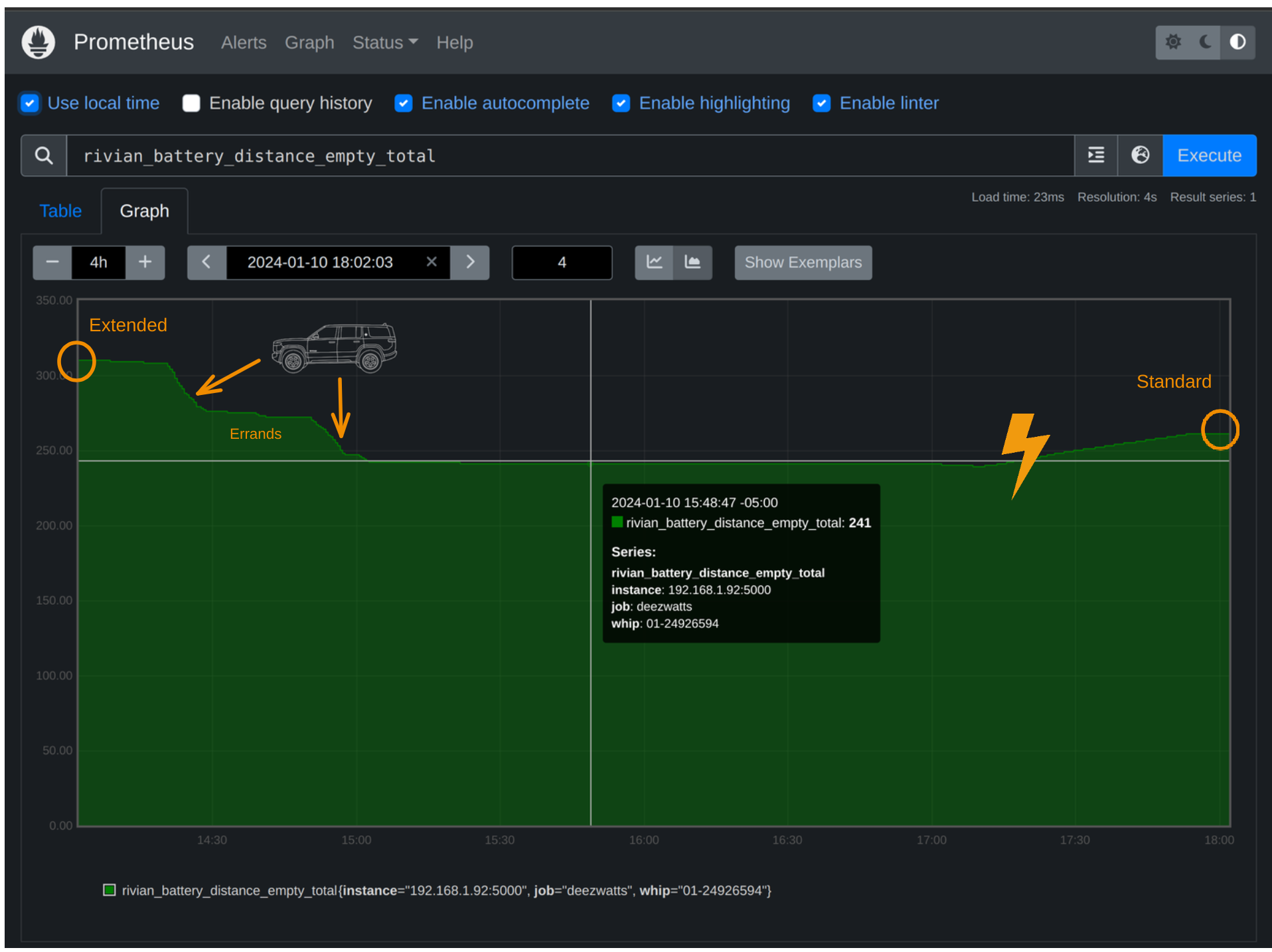Format expression using indent icon
This screenshot has height=952, width=1272.
(1095, 155)
